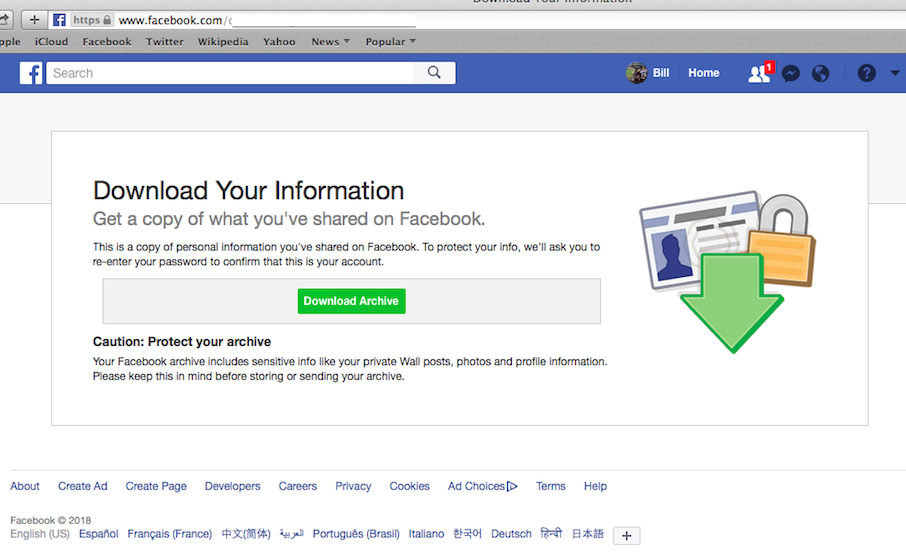The width and height of the screenshot is (906, 557).
Task: Expand the News bookmarks folder
Action: pyautogui.click(x=331, y=42)
